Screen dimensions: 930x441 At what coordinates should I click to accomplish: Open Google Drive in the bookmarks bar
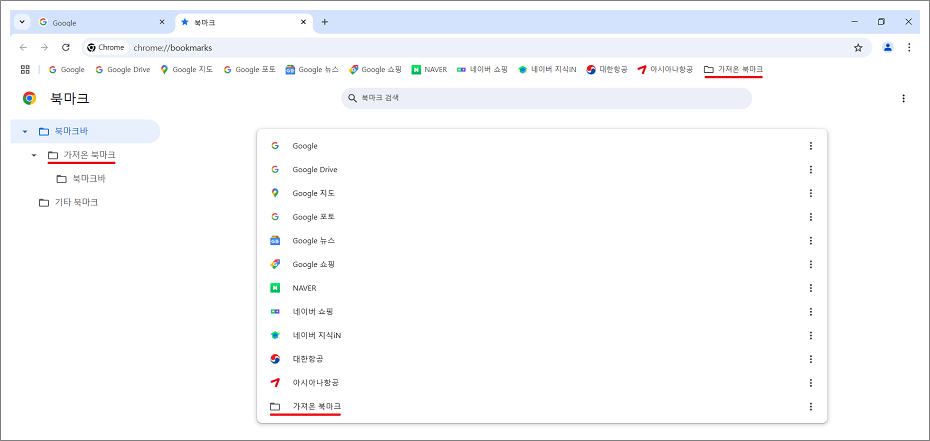(122, 69)
